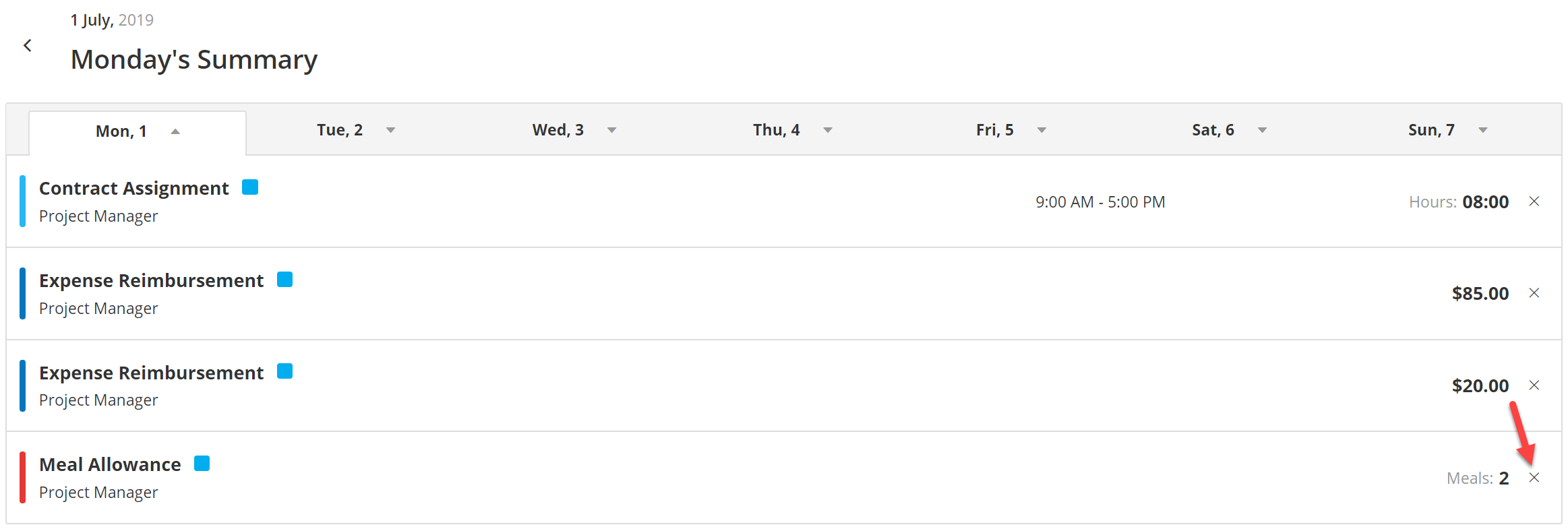
Task: Click blue square icon beside $20.00 Expense Reimbursement
Action: coord(285,371)
